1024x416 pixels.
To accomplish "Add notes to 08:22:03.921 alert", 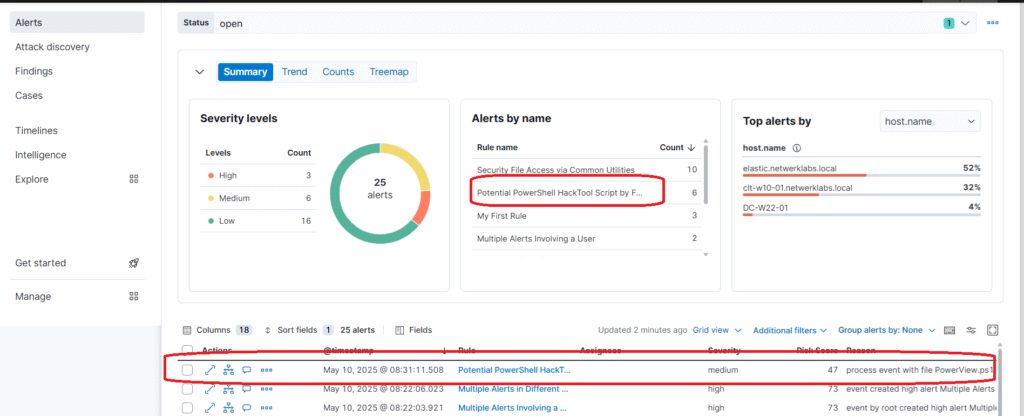I will 247,408.
